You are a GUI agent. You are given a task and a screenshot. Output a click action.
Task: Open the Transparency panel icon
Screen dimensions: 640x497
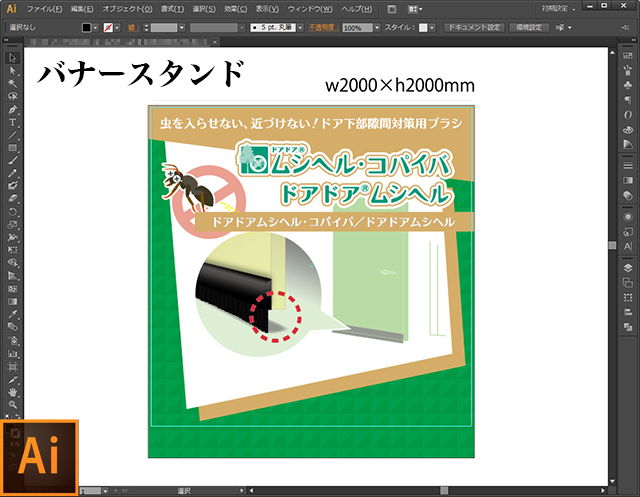(x=628, y=195)
